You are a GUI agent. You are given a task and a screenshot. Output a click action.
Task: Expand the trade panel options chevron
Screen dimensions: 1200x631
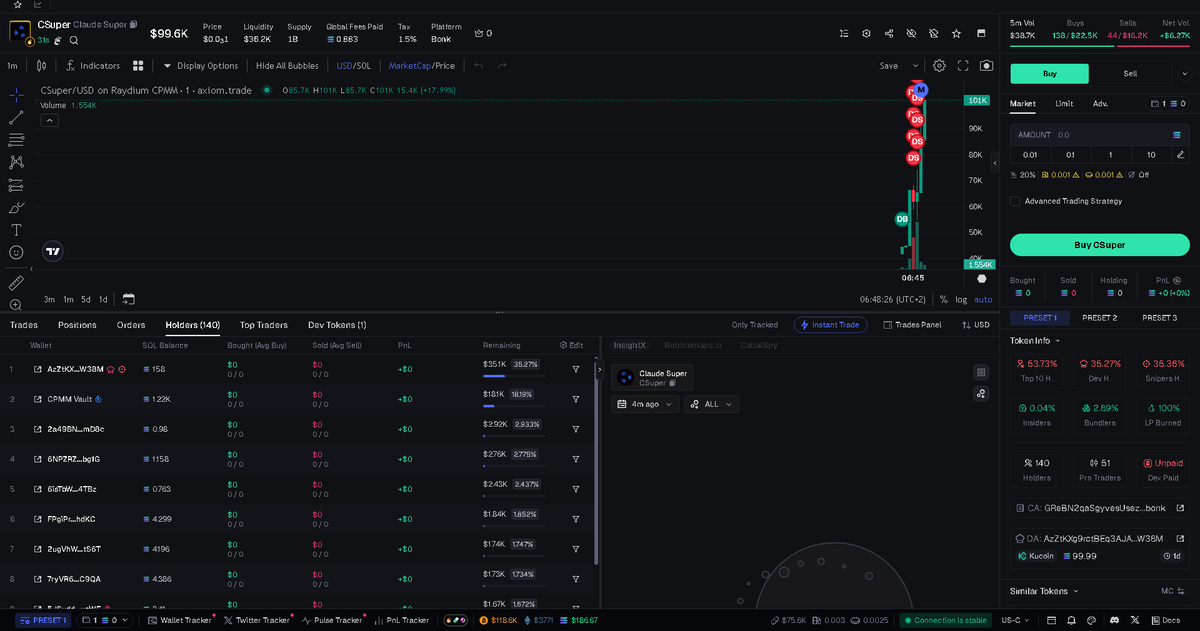click(x=1184, y=73)
